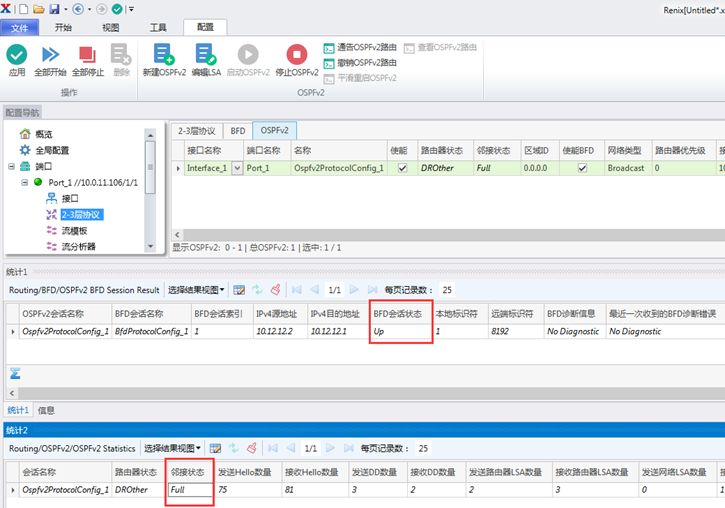The width and height of the screenshot is (725, 508).
Task: Collapse the Port_1 tree node
Action: click(24, 183)
